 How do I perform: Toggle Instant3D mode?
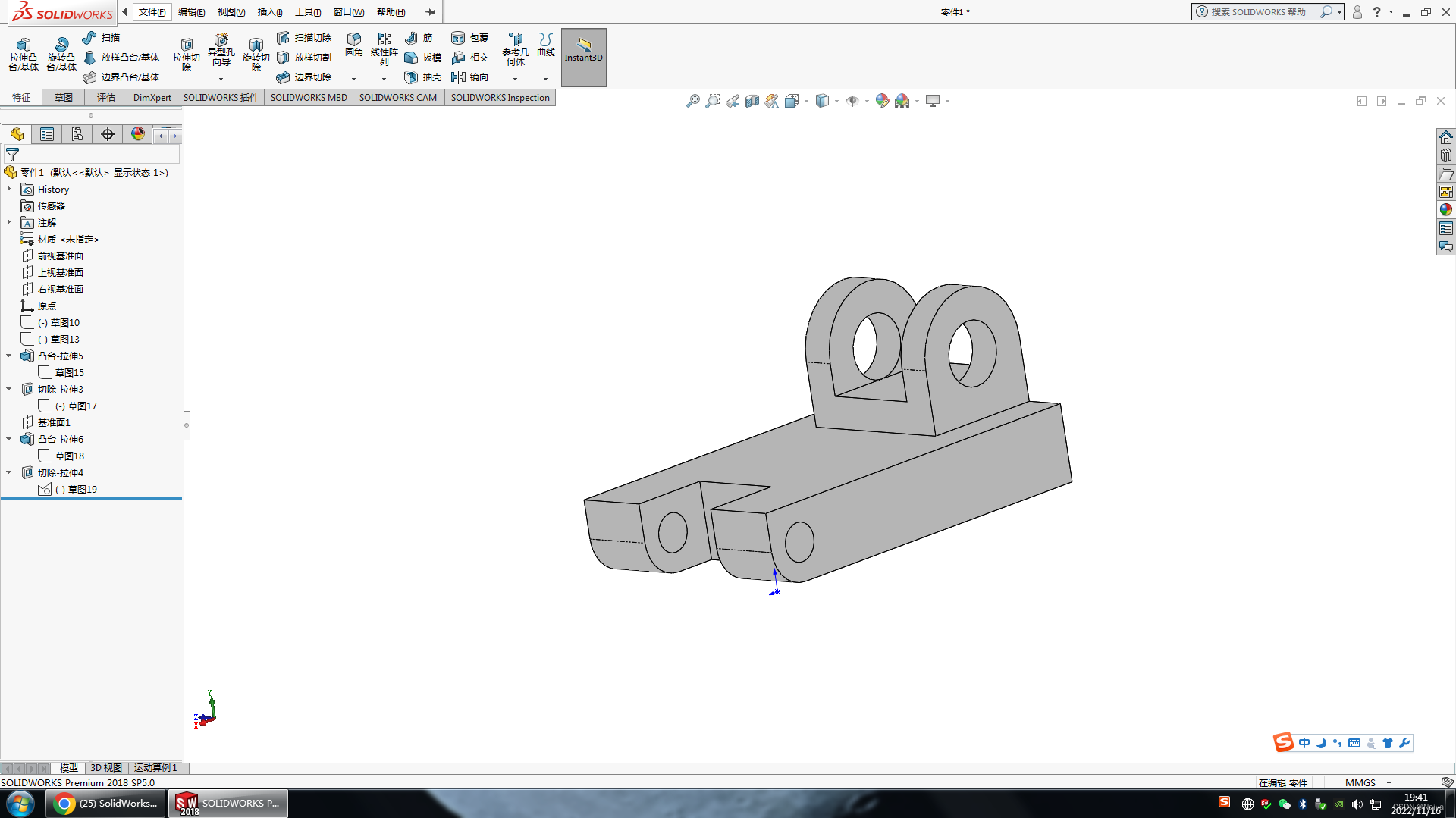click(584, 57)
